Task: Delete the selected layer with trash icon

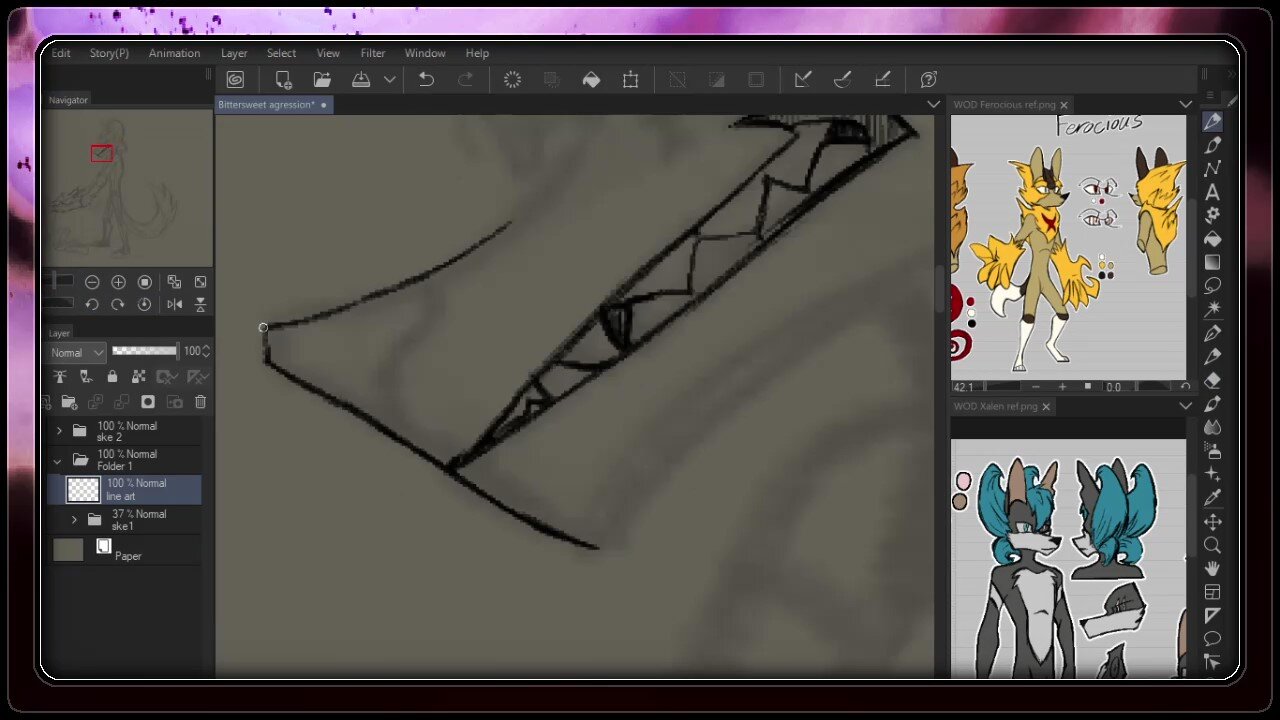Action: (200, 401)
